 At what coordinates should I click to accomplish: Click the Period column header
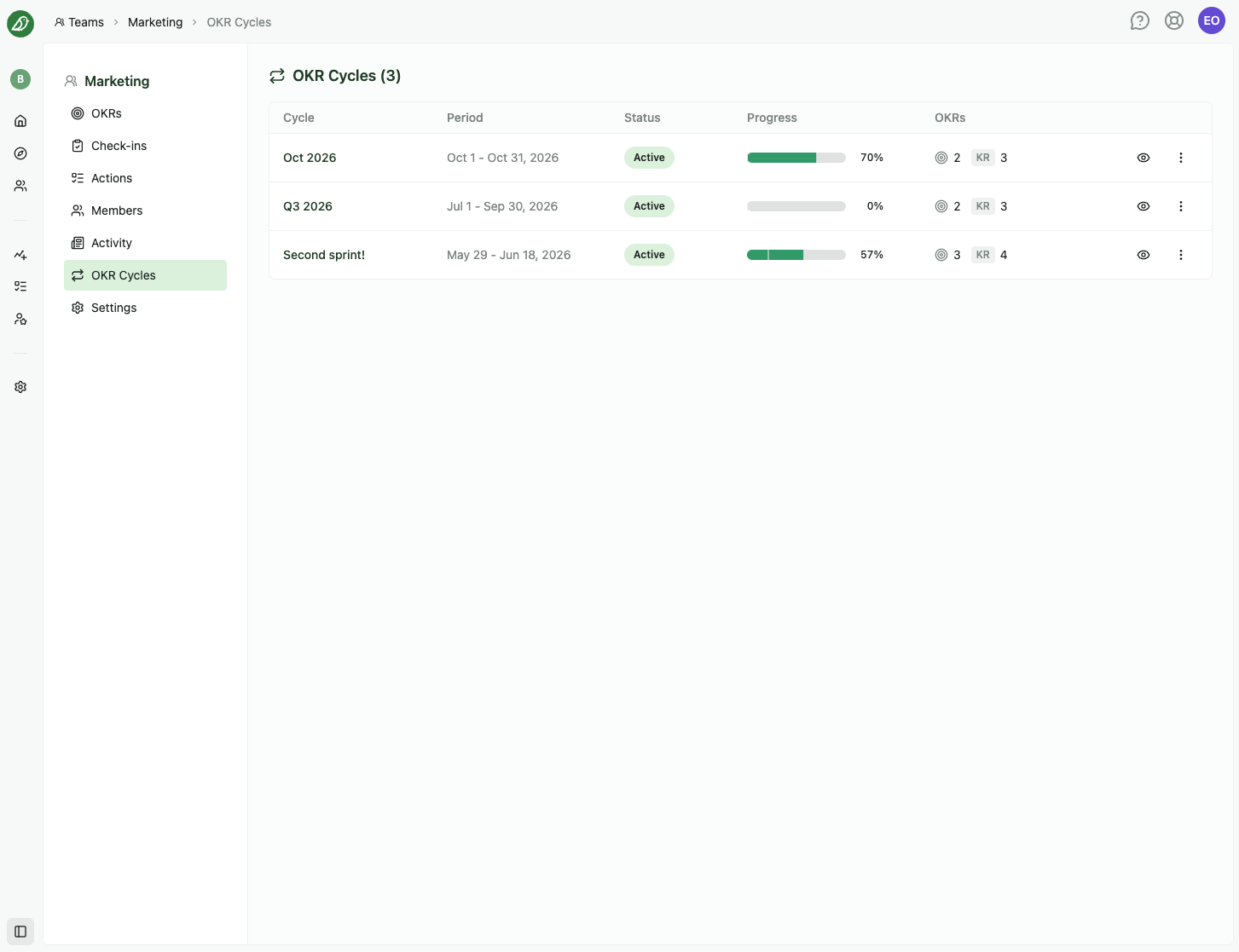(465, 118)
